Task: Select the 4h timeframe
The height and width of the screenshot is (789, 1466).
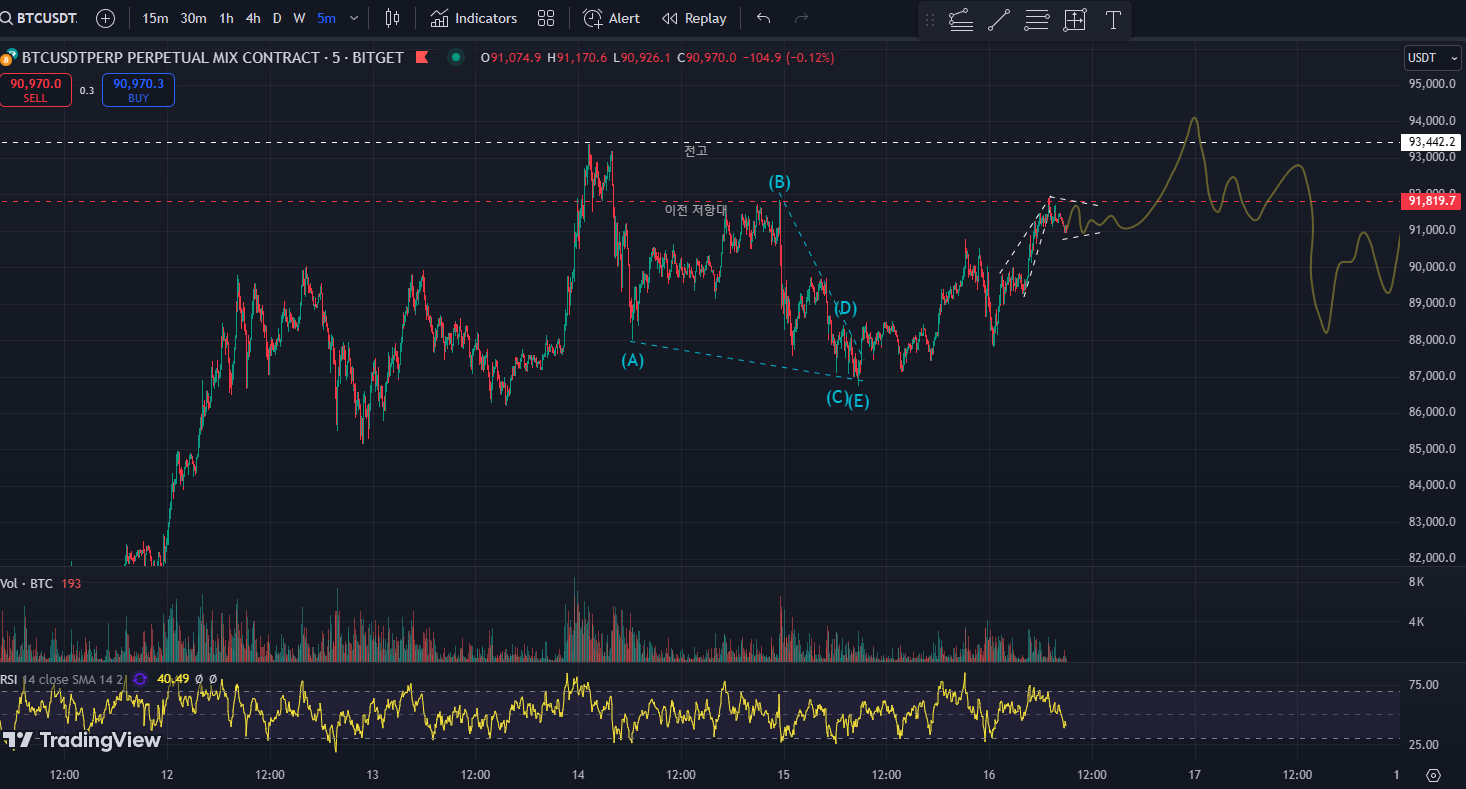Action: (x=253, y=18)
